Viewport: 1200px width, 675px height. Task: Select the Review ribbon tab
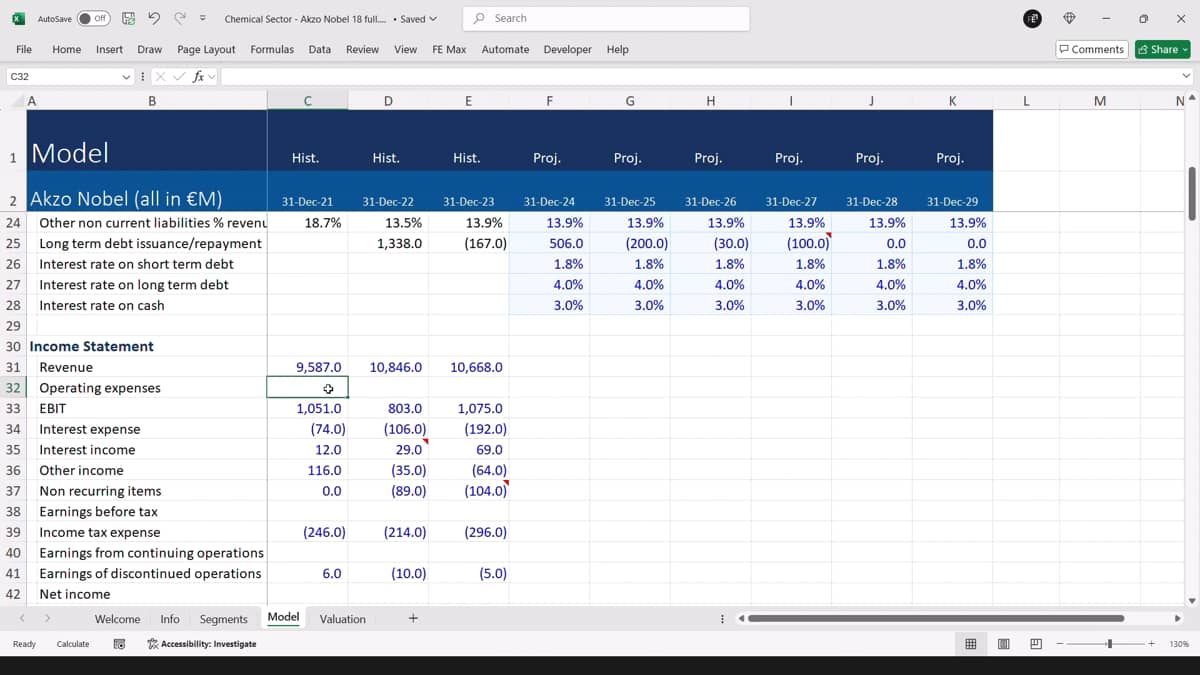(x=363, y=49)
